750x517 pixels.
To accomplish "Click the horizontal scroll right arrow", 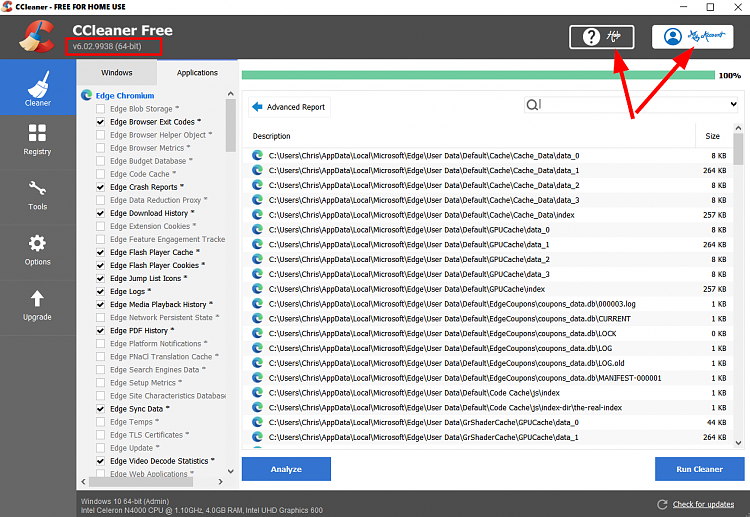I will (221, 482).
